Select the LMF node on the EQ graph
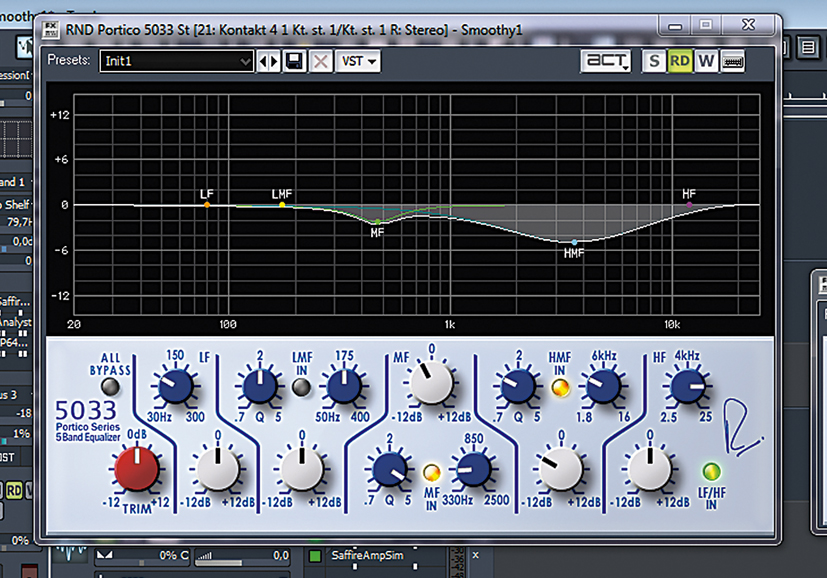Screen dimensions: 827x578 (x=282, y=205)
